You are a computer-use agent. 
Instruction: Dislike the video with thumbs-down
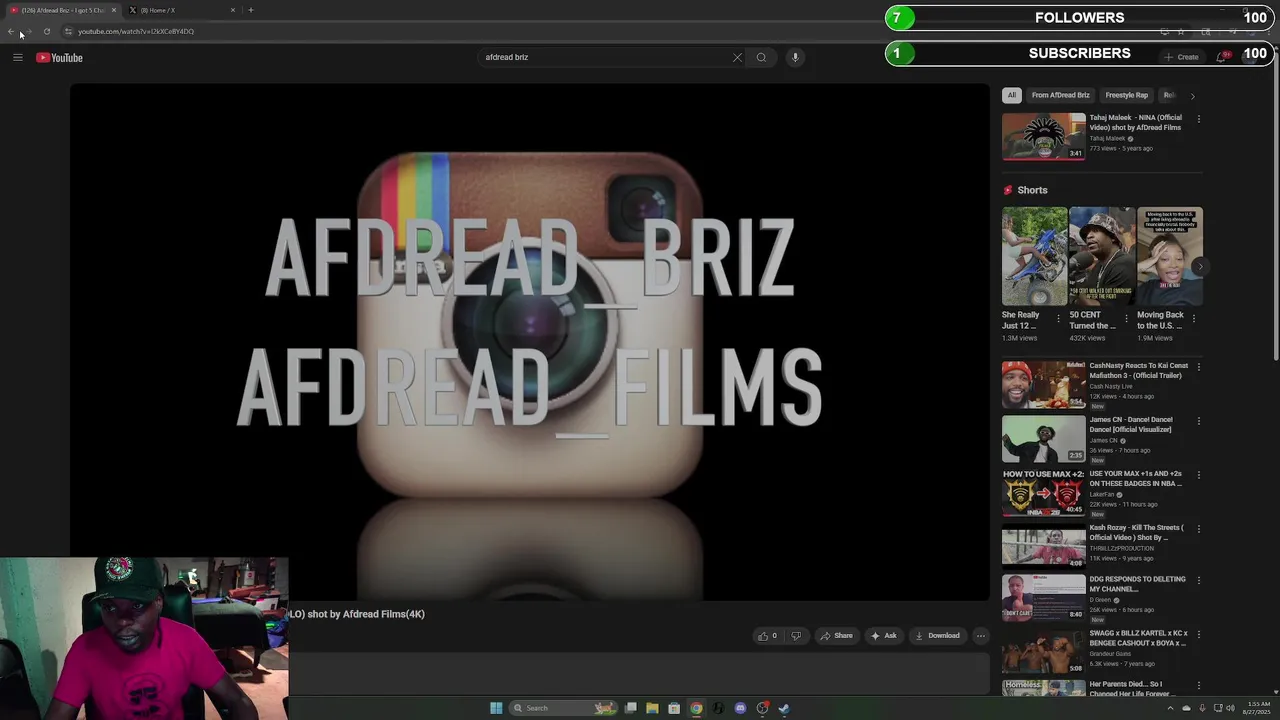pyautogui.click(x=796, y=636)
